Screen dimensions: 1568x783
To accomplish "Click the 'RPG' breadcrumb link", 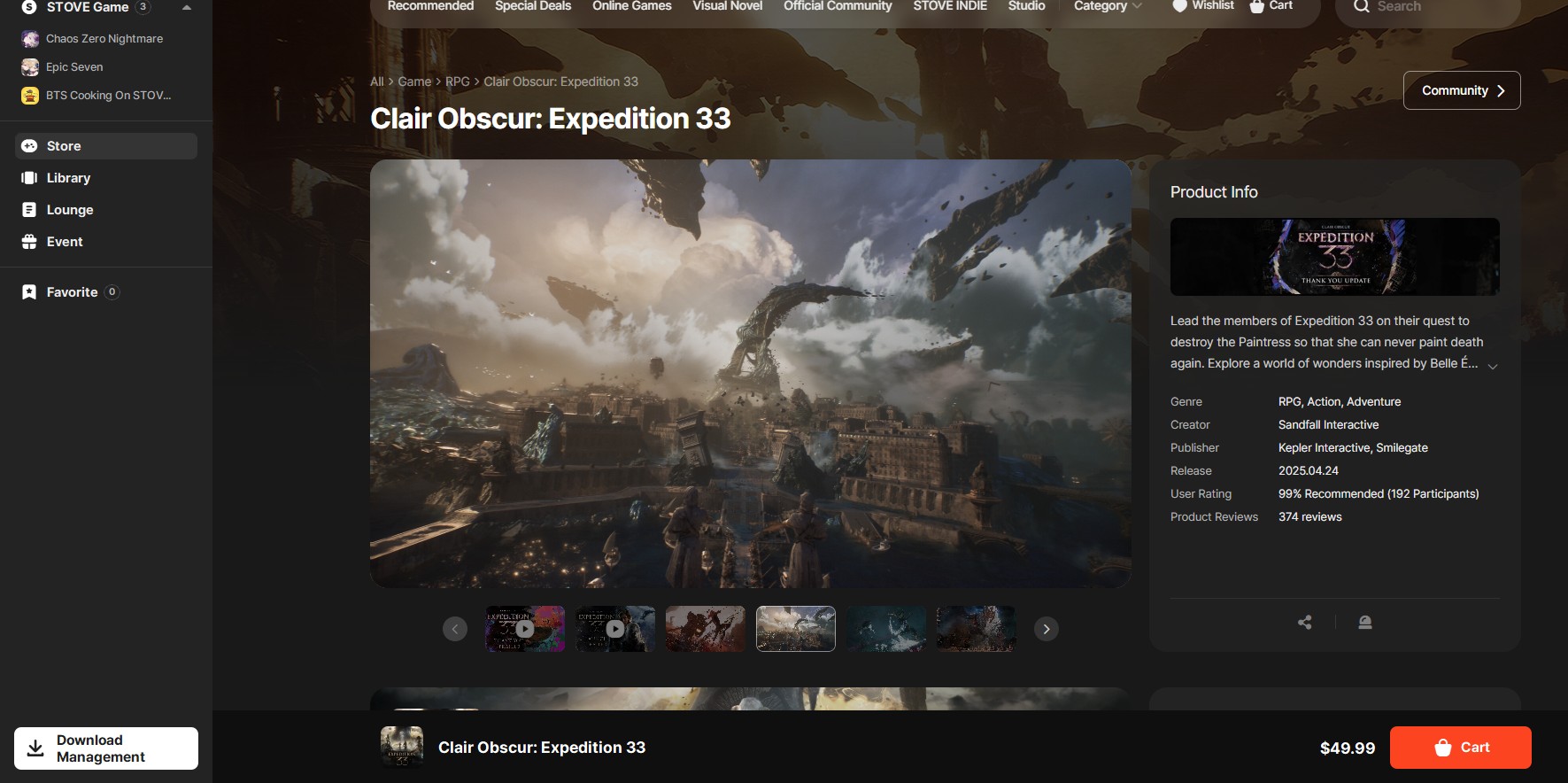I will (458, 81).
